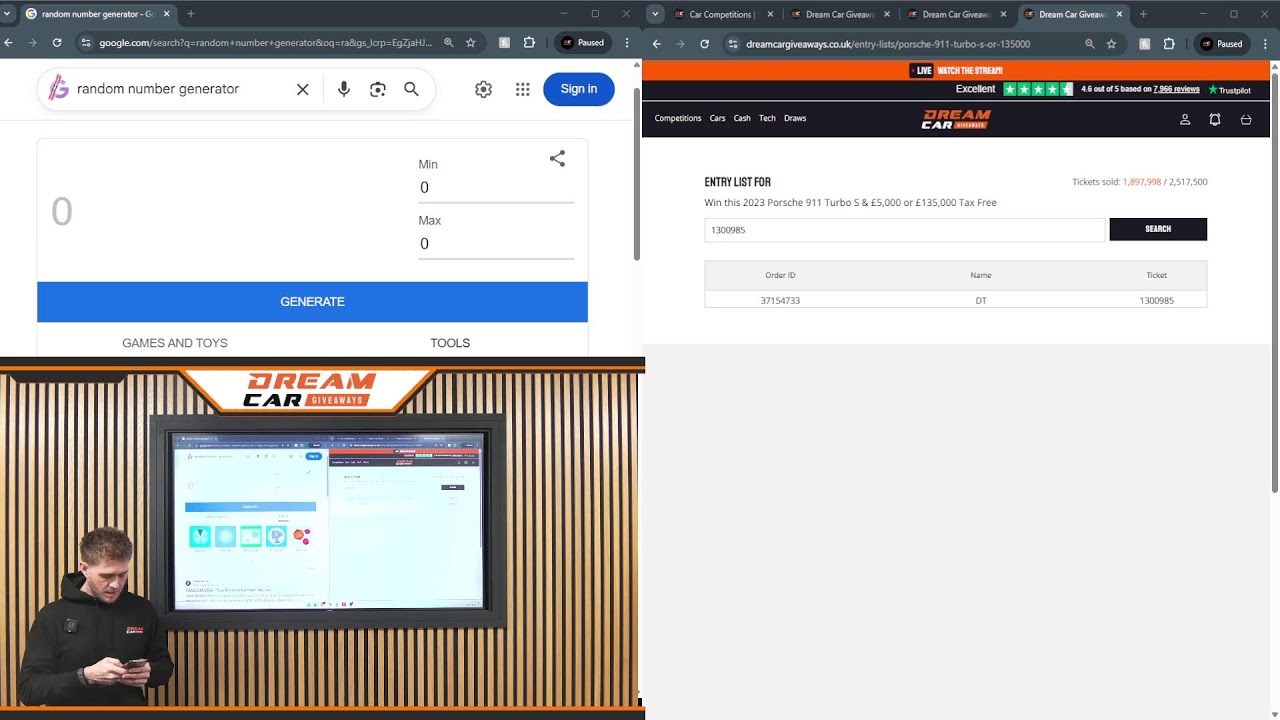
Task: Click the Google logo beside the search box
Action: 59,88
